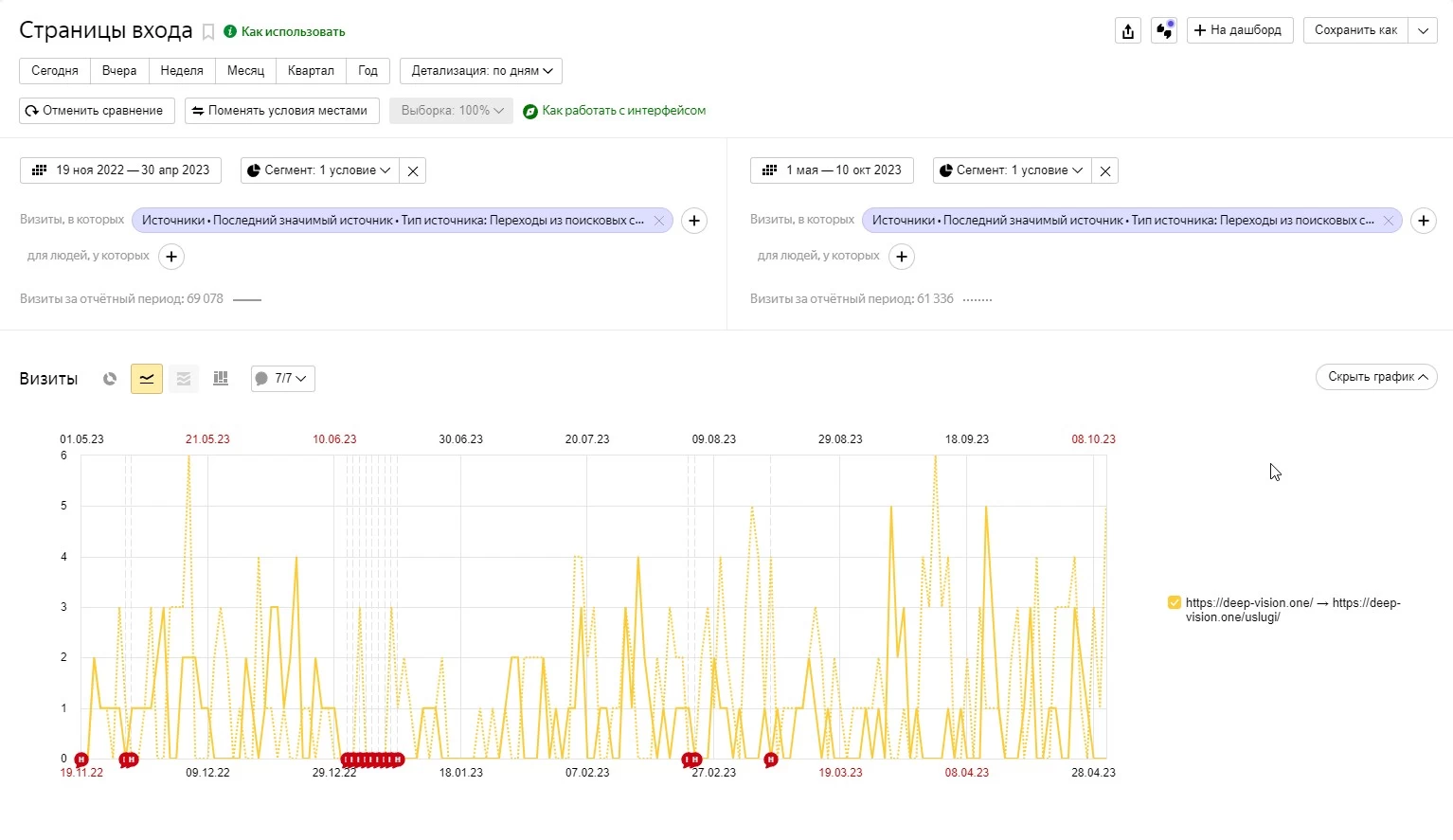Remove the left source filter chip
This screenshot has width=1453, height=840.
pos(658,221)
